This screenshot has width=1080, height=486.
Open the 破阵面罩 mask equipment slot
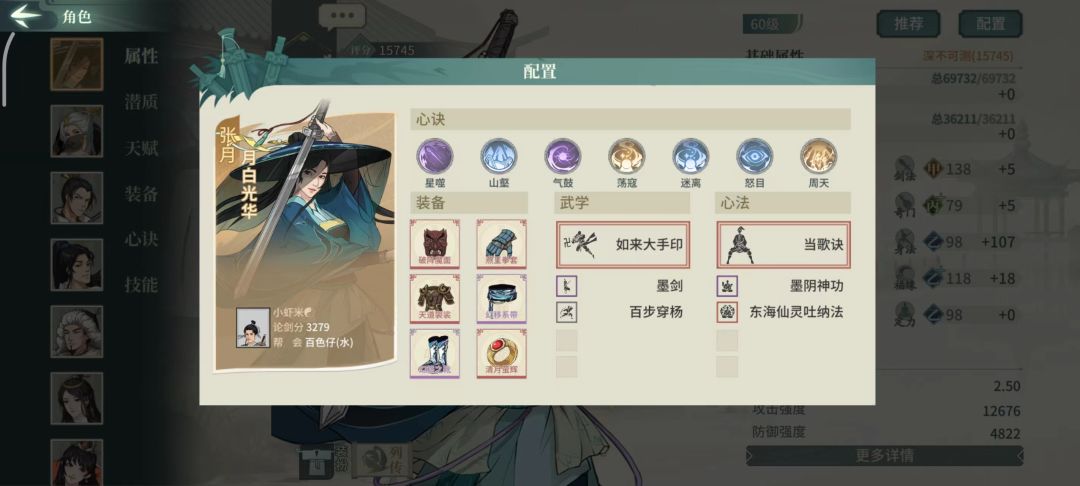click(435, 244)
